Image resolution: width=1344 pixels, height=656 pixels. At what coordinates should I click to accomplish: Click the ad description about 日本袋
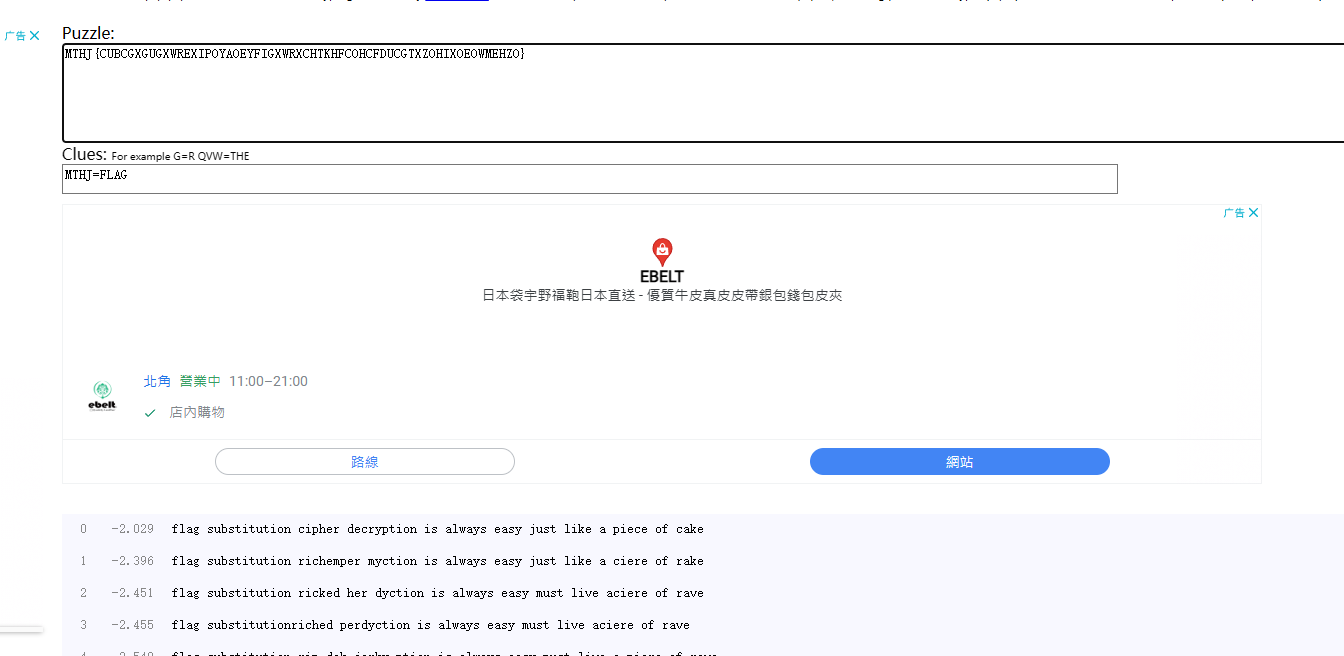tap(662, 296)
